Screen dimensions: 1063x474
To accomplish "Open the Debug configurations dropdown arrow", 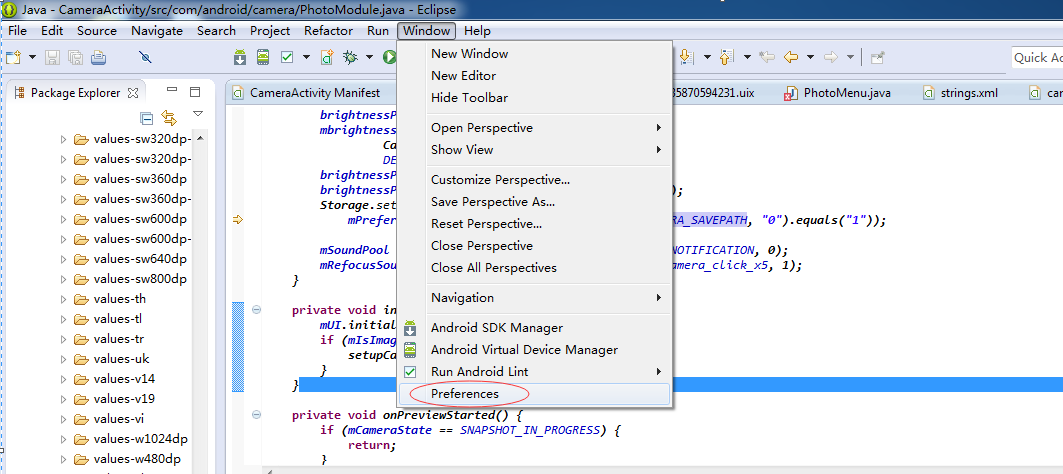I will coord(369,58).
